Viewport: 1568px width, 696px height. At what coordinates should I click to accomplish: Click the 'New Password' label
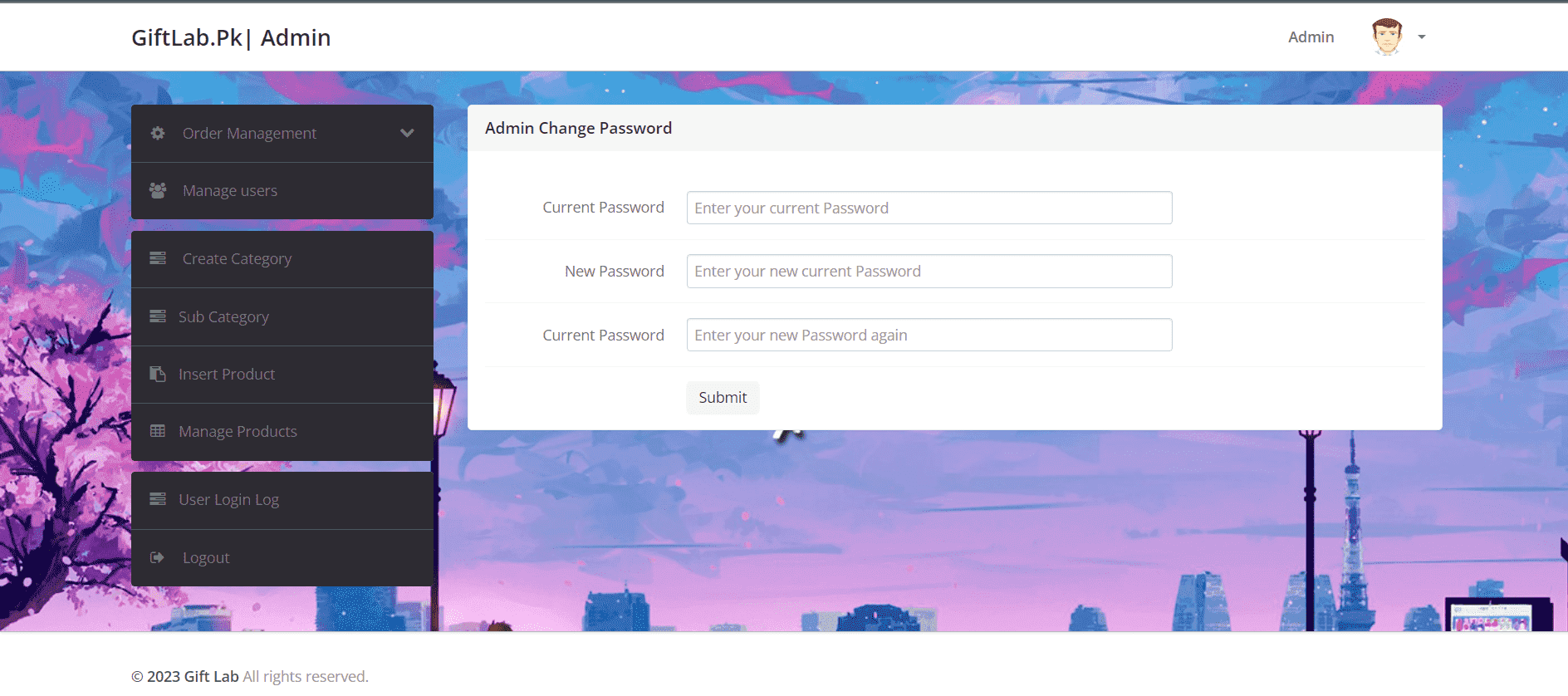point(614,271)
